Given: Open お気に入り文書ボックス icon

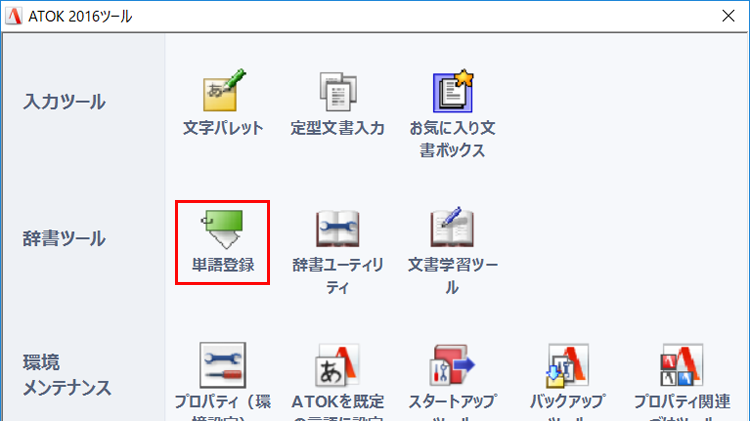Looking at the screenshot, I should [x=453, y=91].
